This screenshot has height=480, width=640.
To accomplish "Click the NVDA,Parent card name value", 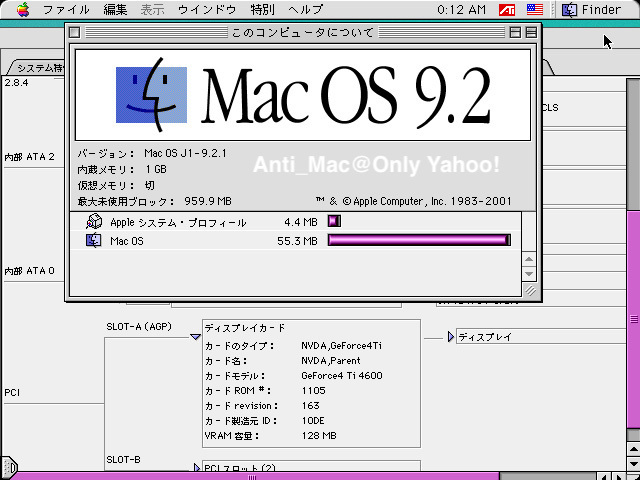I will 331,361.
